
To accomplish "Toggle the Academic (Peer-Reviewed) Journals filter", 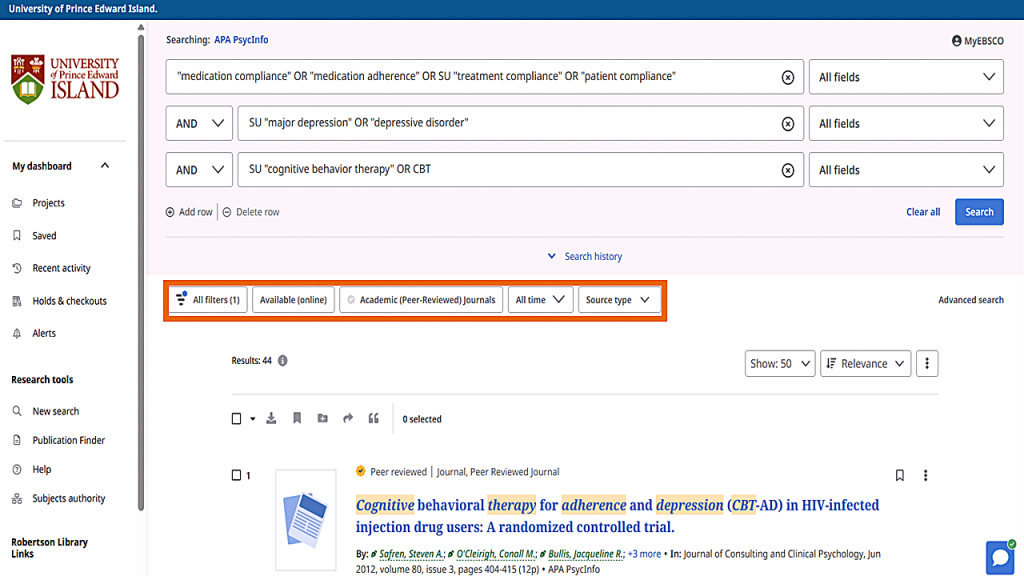I will [x=421, y=300].
